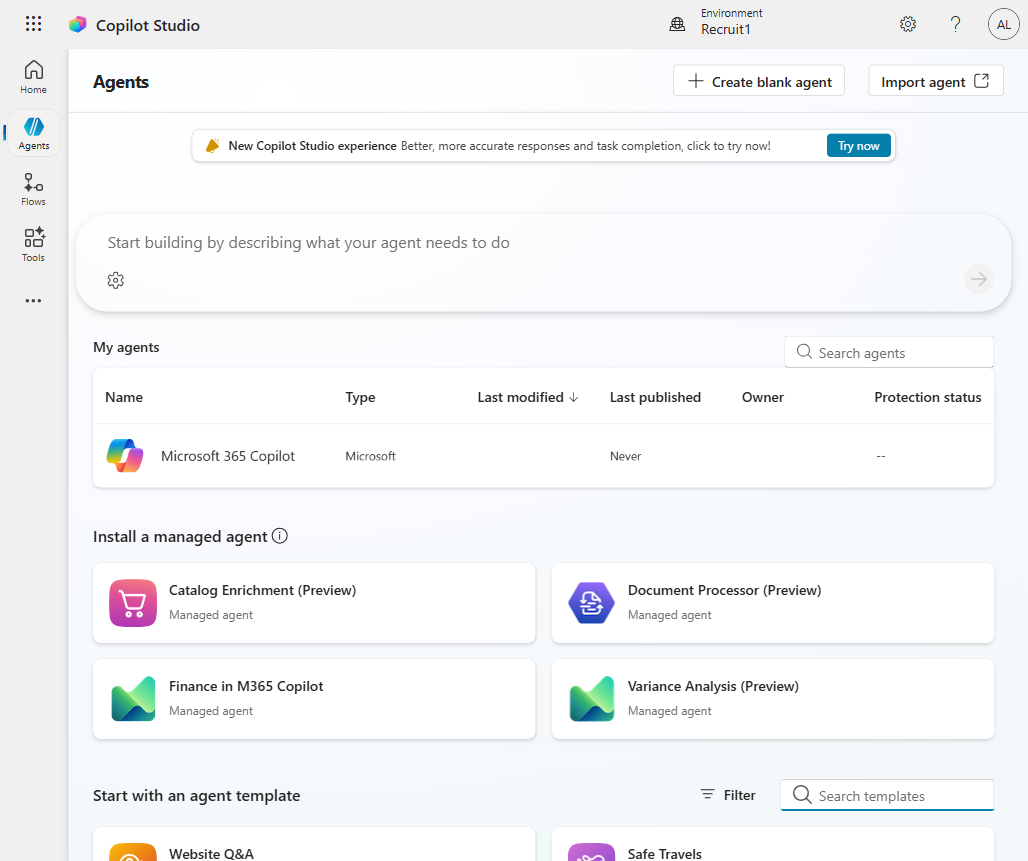
Task: Click the New Copilot Studio experience banner text
Action: pyautogui.click(x=312, y=146)
